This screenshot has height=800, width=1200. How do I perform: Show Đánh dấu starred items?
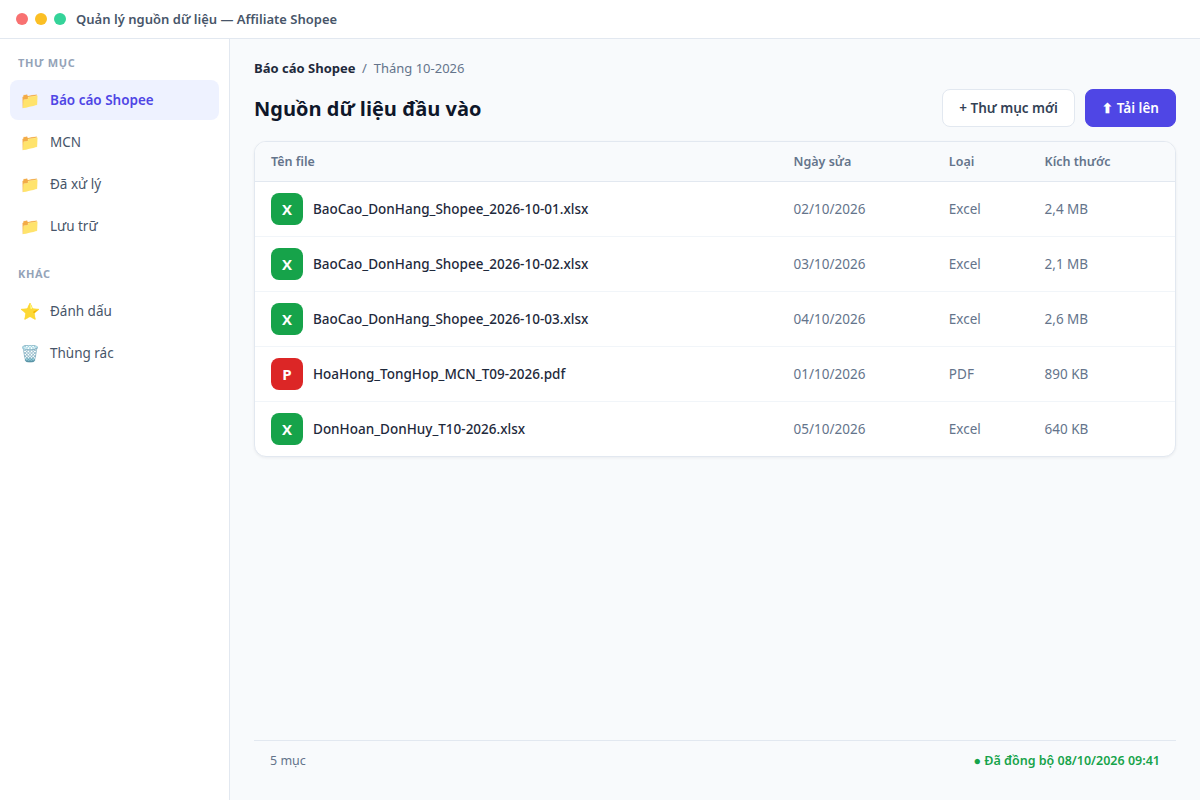[114, 311]
